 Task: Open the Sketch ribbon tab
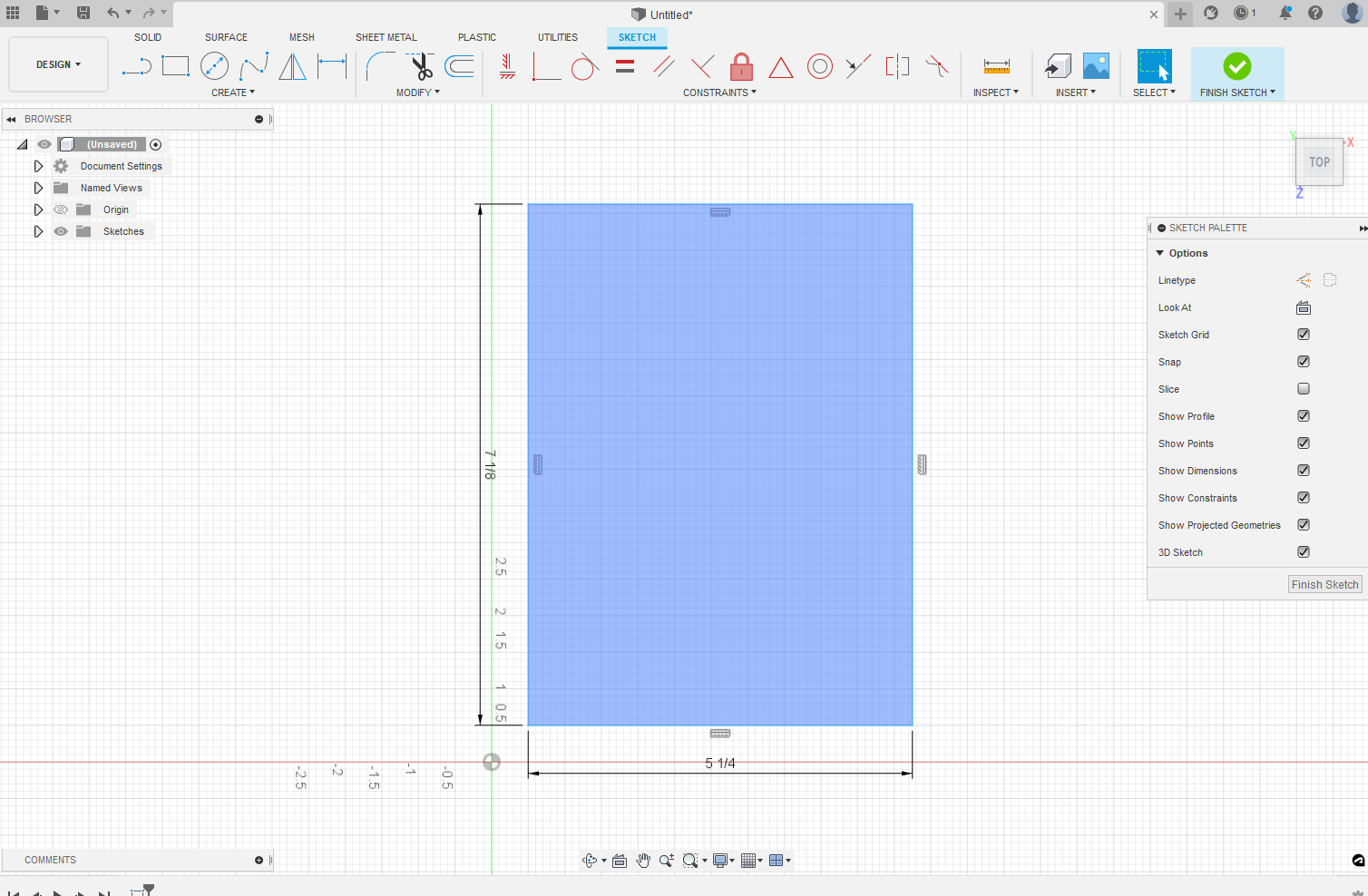(x=637, y=37)
